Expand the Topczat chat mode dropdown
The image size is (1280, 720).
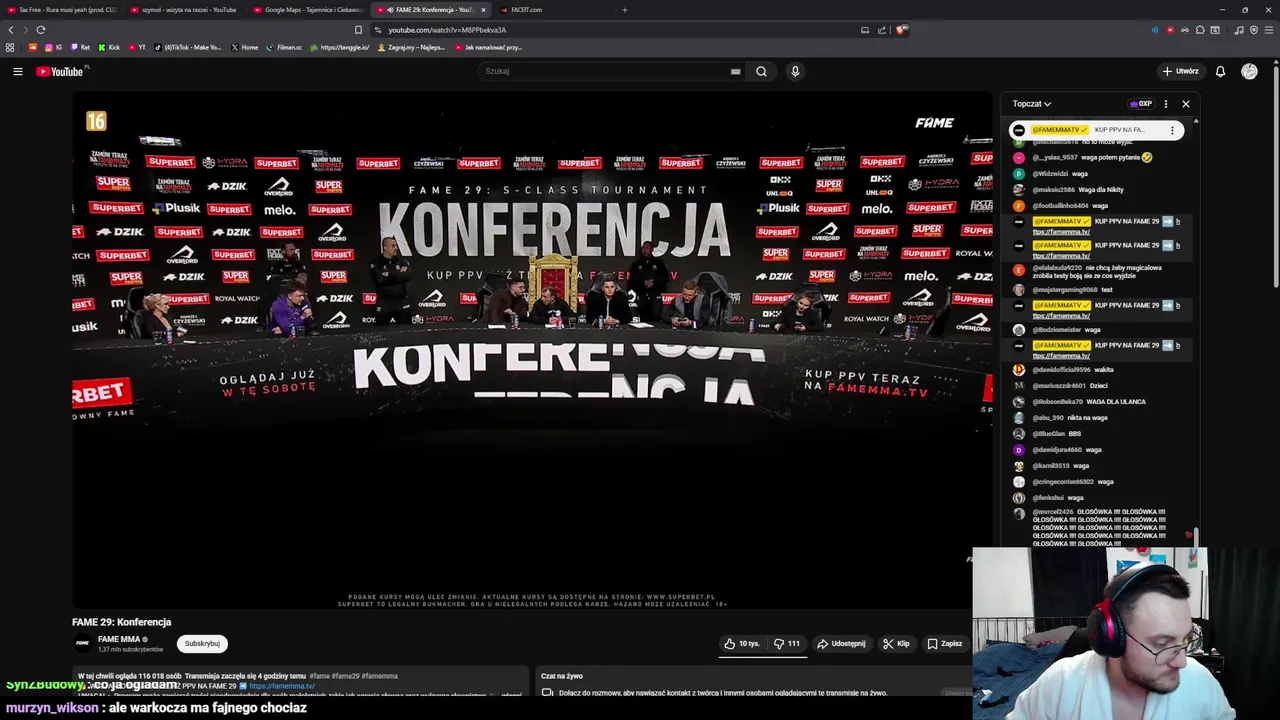1031,104
